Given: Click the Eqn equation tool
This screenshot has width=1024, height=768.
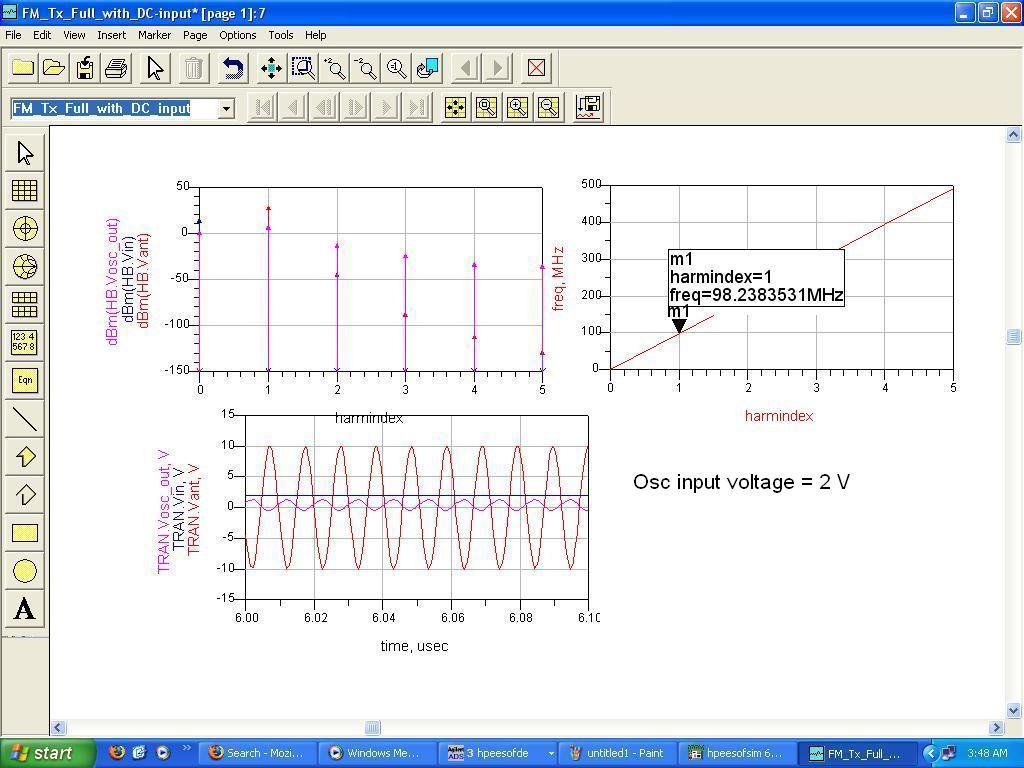Looking at the screenshot, I should [25, 380].
